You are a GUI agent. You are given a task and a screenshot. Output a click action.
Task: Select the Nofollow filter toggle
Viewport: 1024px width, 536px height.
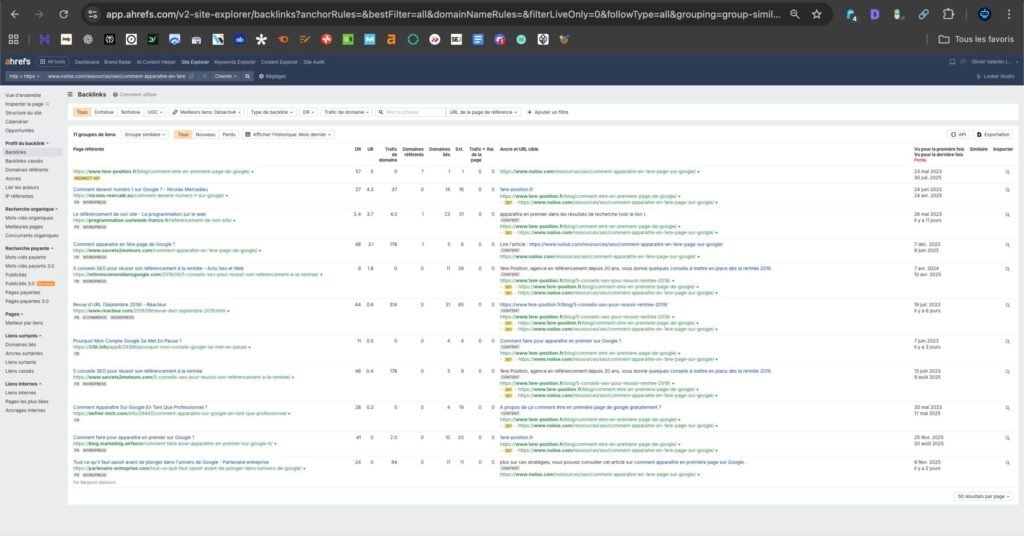point(131,112)
